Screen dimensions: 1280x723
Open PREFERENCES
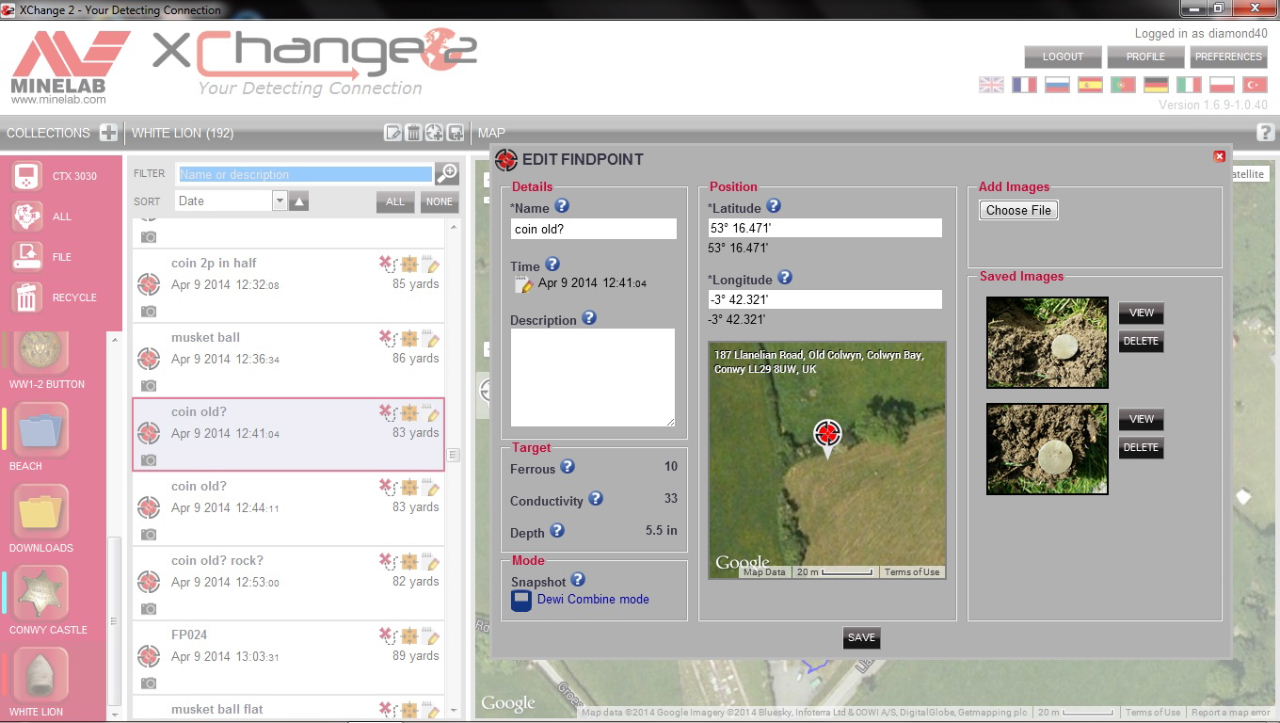(x=1228, y=57)
